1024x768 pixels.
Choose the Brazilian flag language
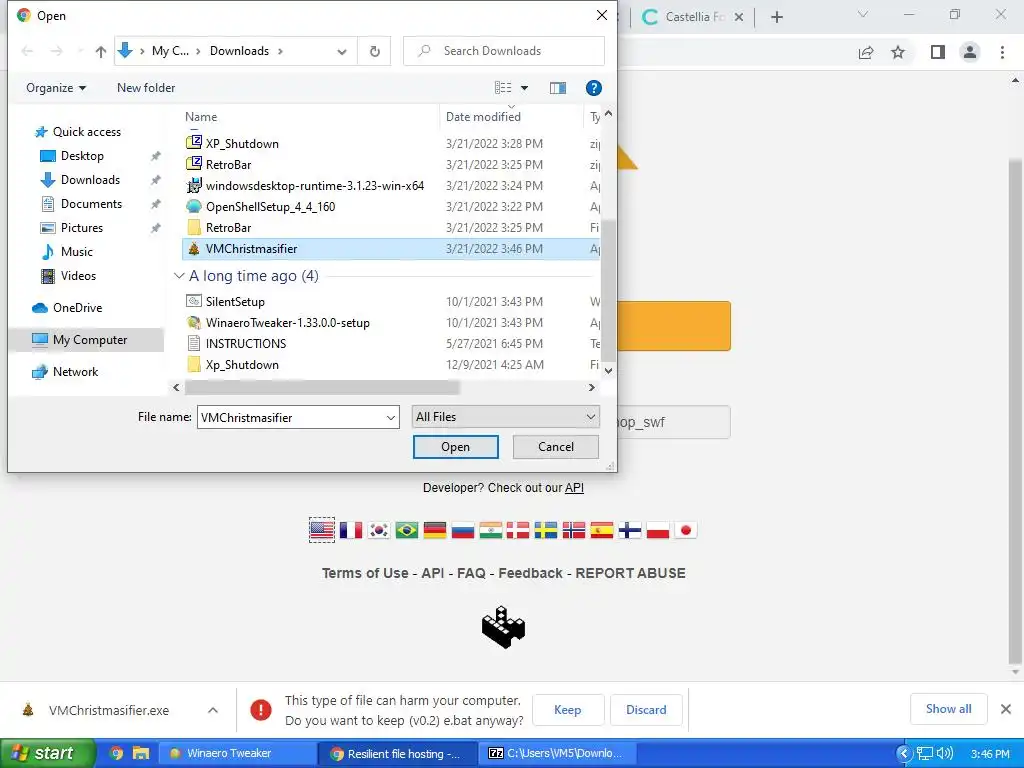coord(406,530)
